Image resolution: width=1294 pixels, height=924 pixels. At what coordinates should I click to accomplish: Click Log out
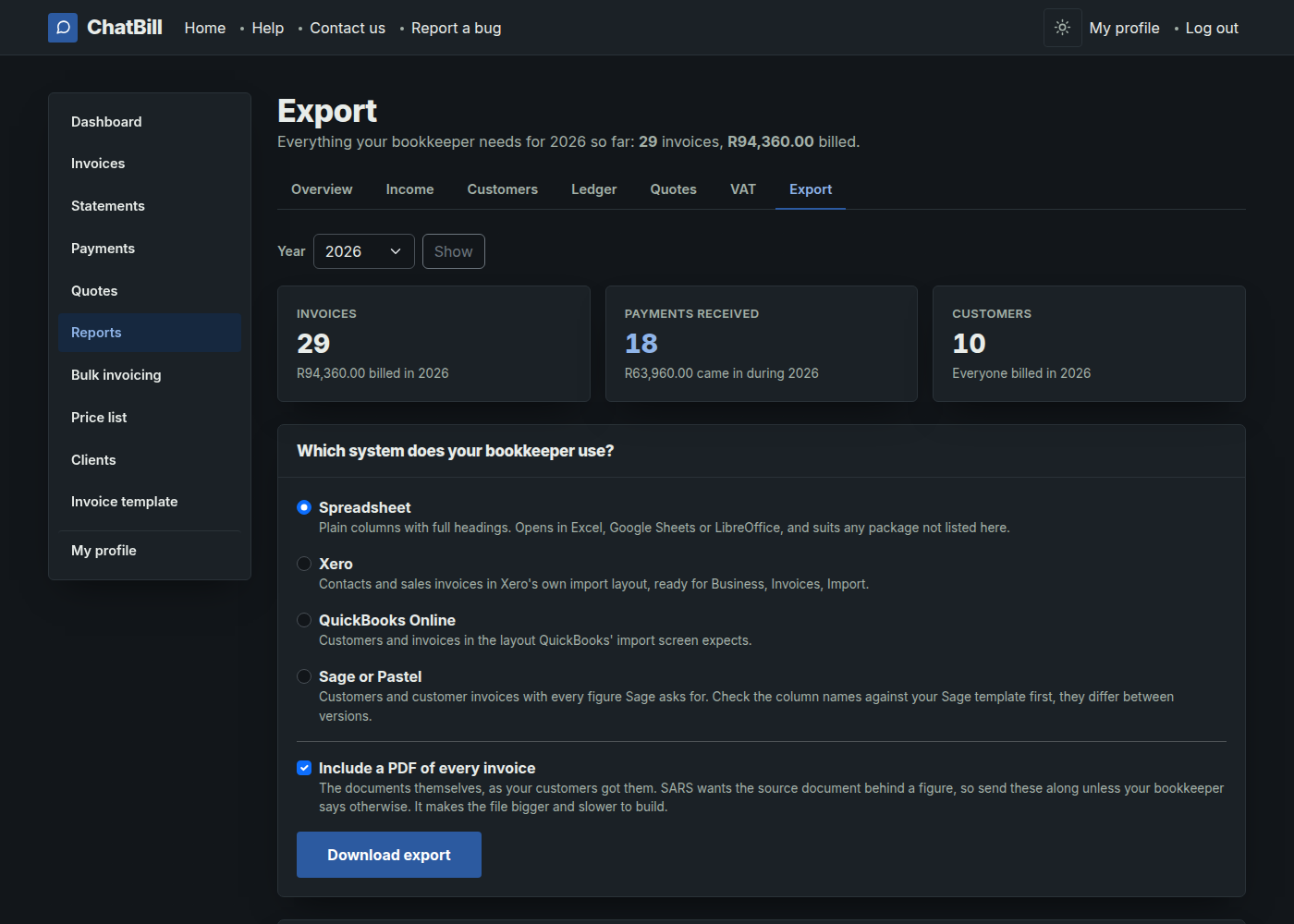click(x=1212, y=28)
